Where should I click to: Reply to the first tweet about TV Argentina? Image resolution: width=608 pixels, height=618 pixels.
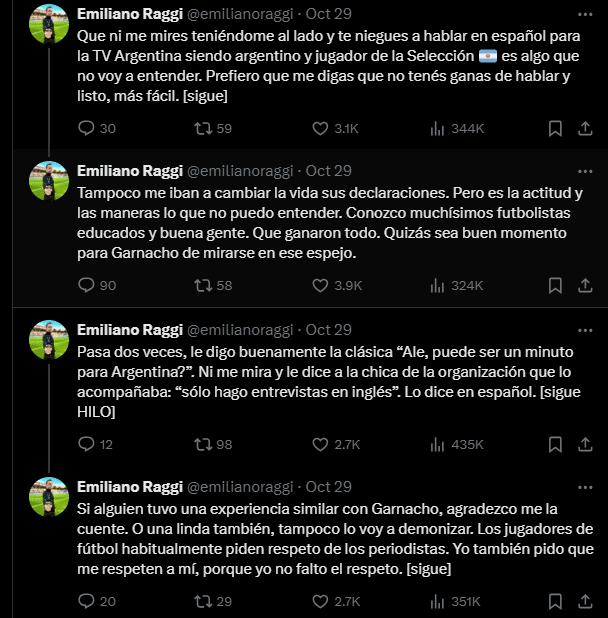click(86, 128)
